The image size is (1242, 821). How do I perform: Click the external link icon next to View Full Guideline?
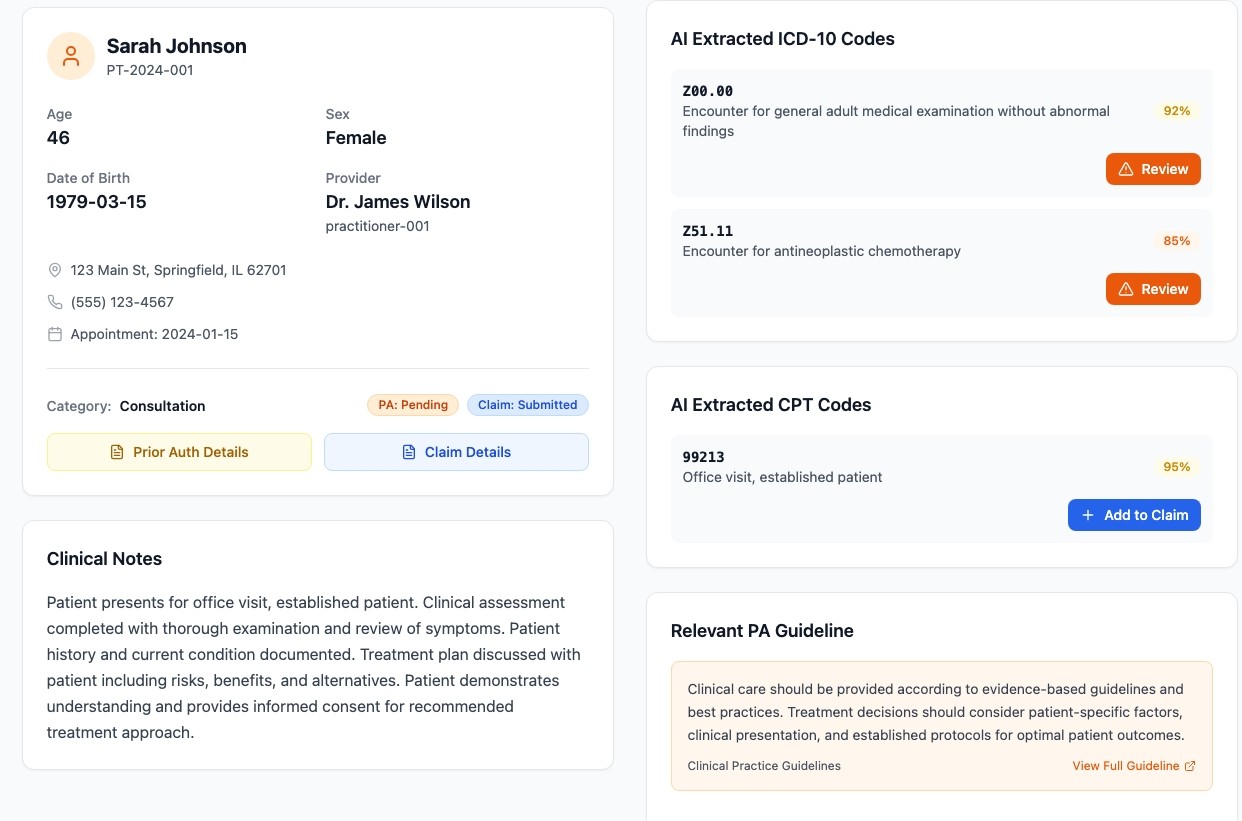1189,766
